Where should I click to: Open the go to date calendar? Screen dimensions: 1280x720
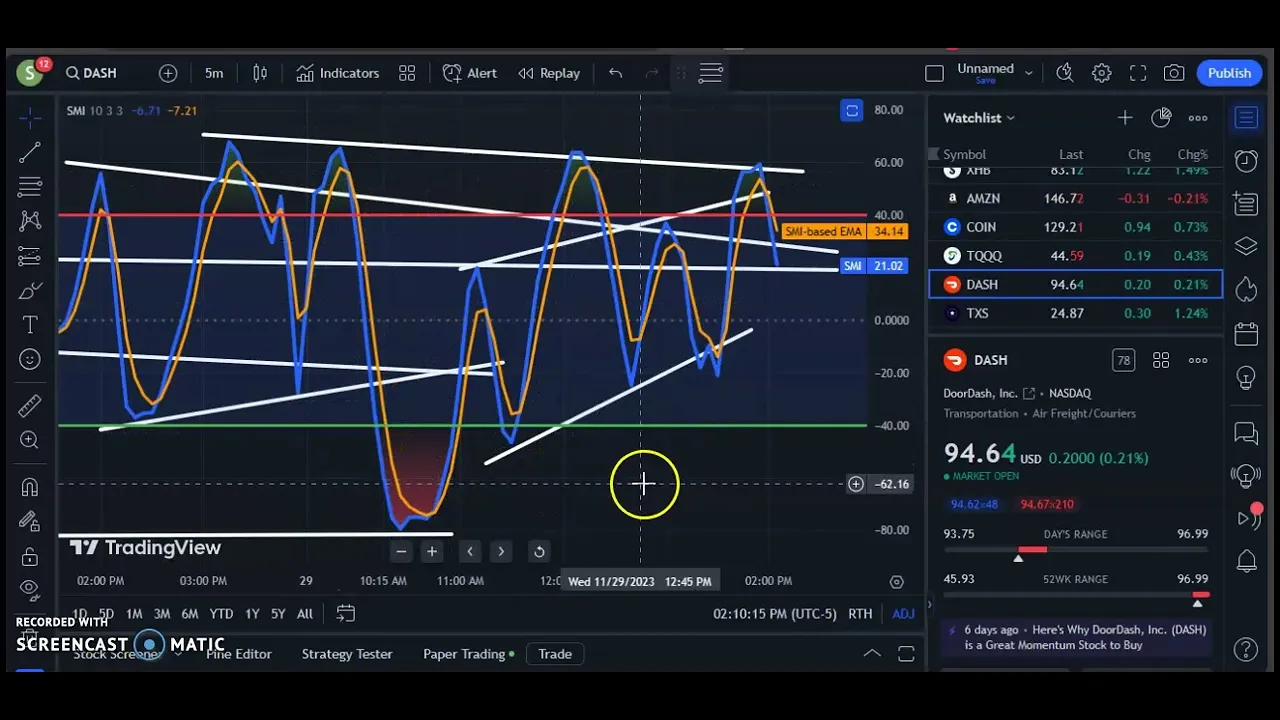(345, 613)
